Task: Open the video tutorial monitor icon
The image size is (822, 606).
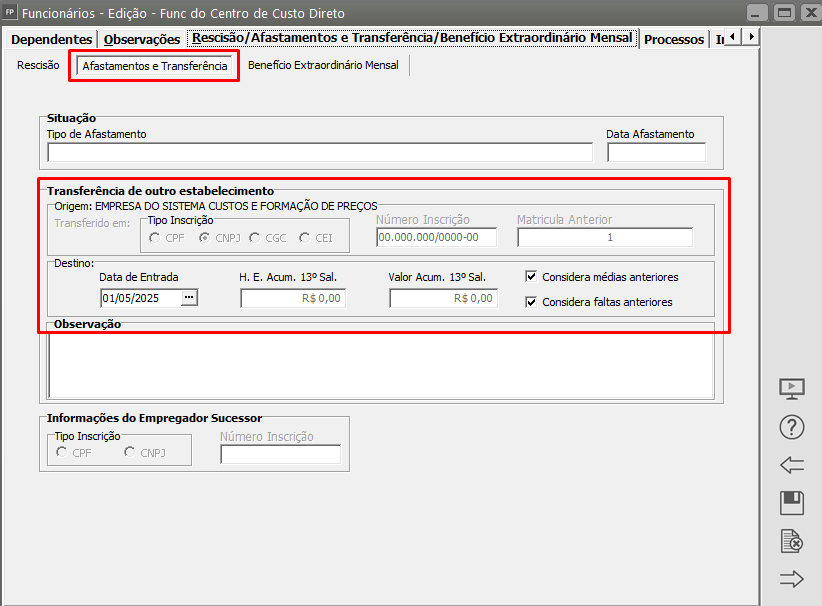Action: pos(791,389)
